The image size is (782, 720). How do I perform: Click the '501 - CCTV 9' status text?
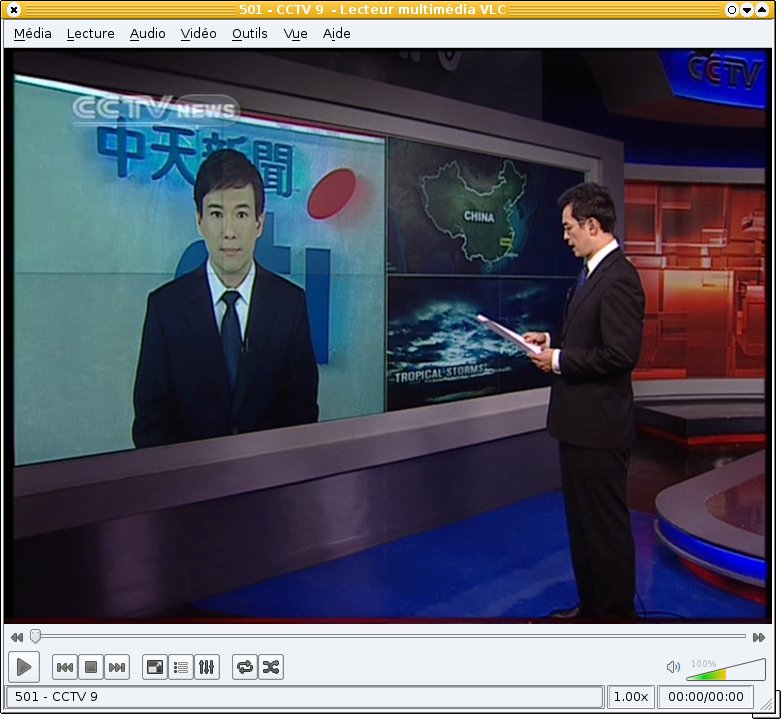[x=56, y=697]
